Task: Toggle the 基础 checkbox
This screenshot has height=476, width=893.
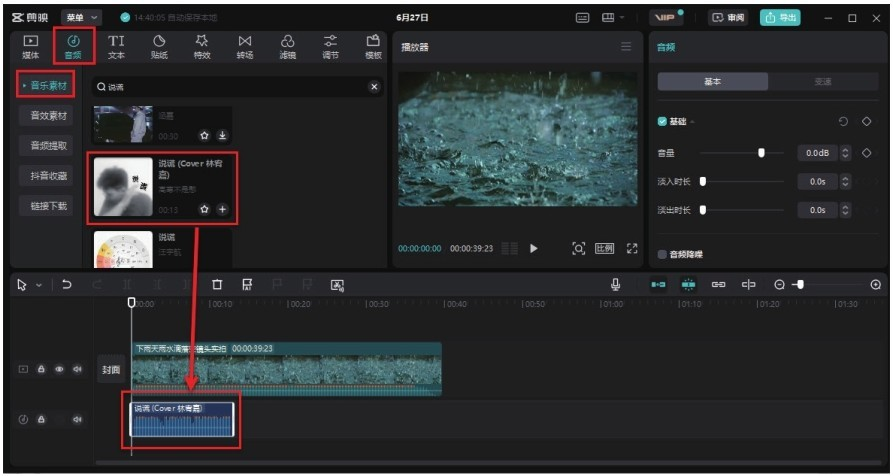Action: click(662, 122)
